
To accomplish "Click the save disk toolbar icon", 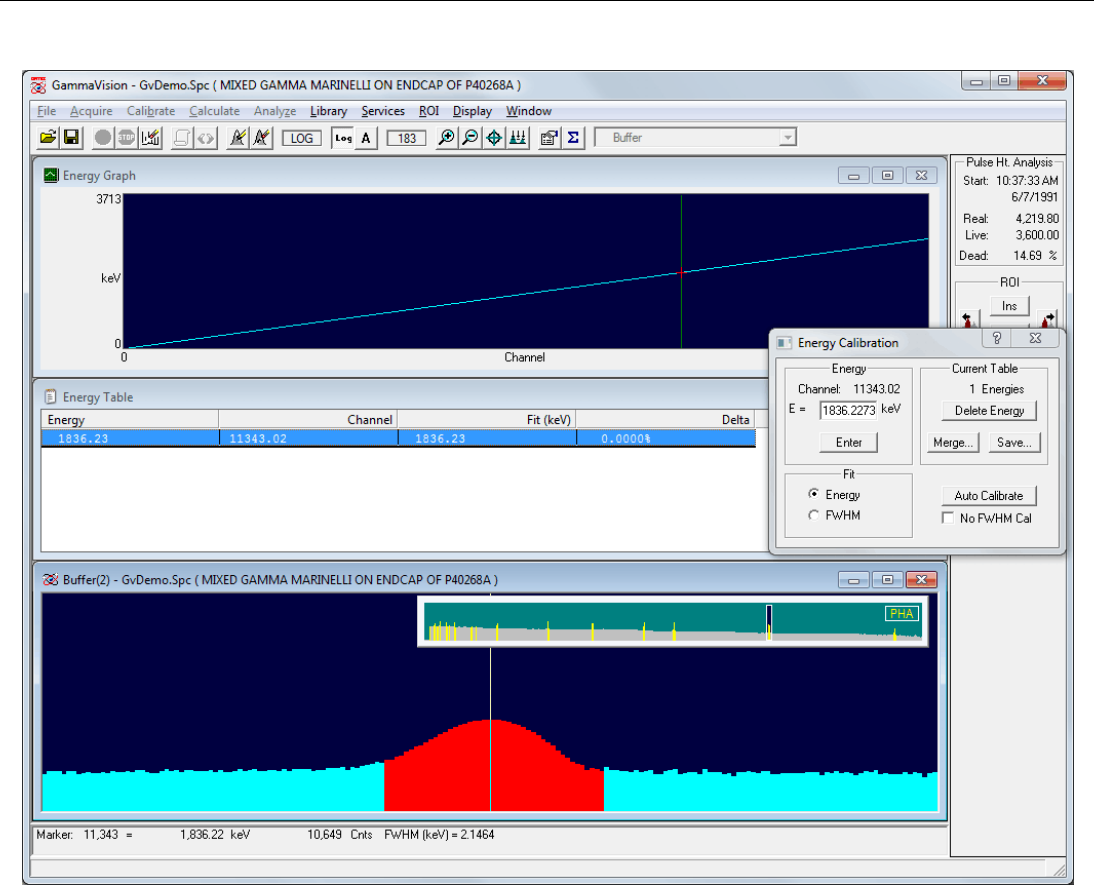I will 71,138.
